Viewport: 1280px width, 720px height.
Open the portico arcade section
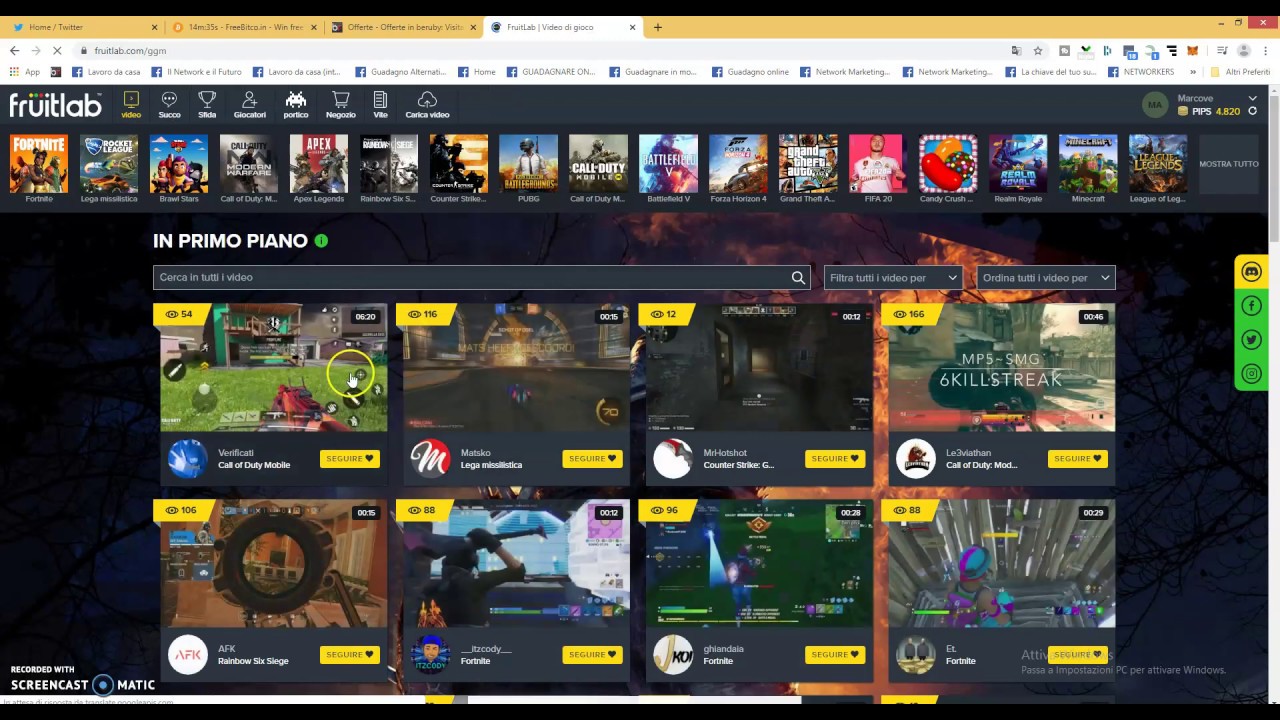[x=296, y=104]
